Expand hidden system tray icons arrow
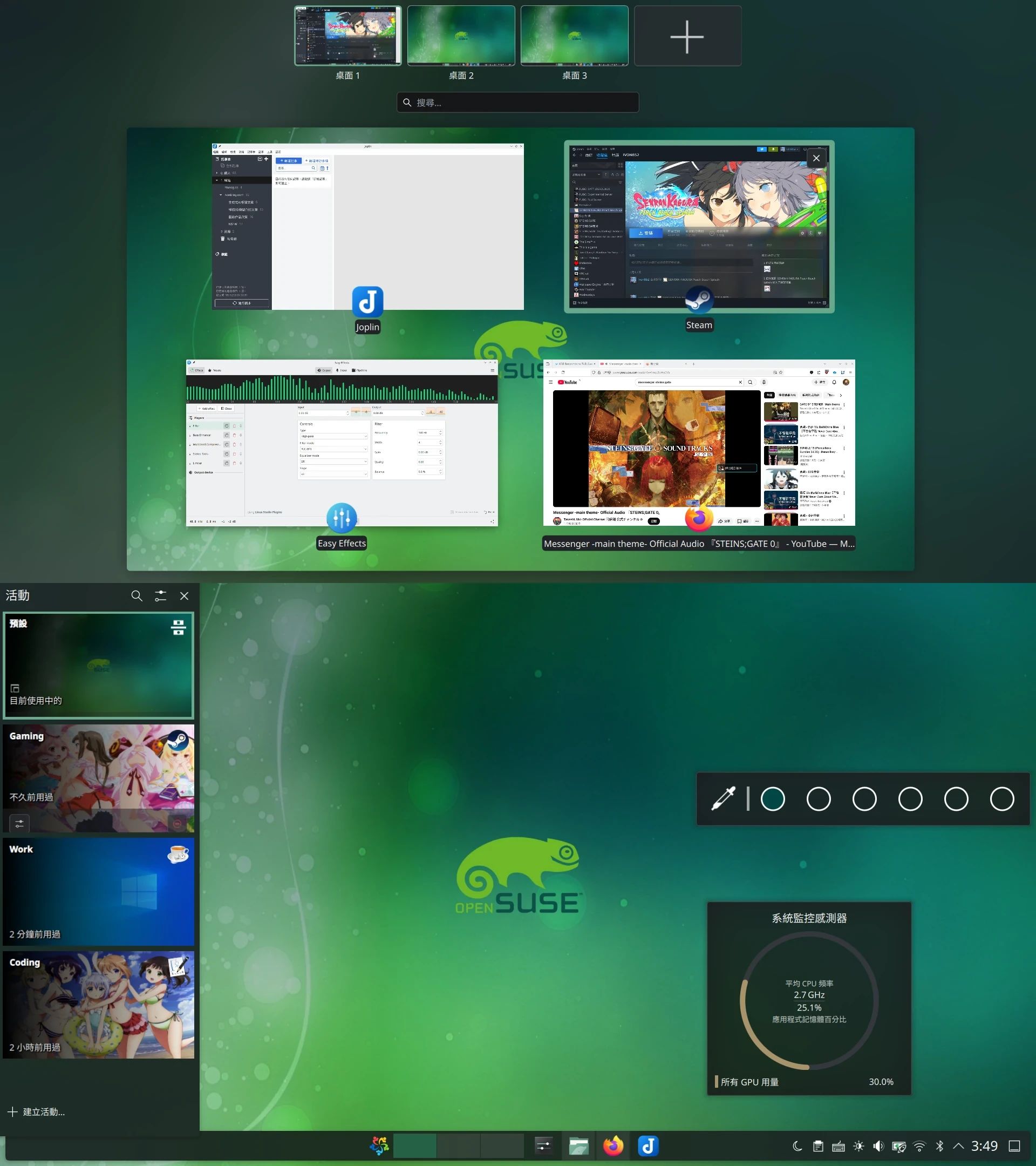The image size is (1036, 1166). [958, 1146]
